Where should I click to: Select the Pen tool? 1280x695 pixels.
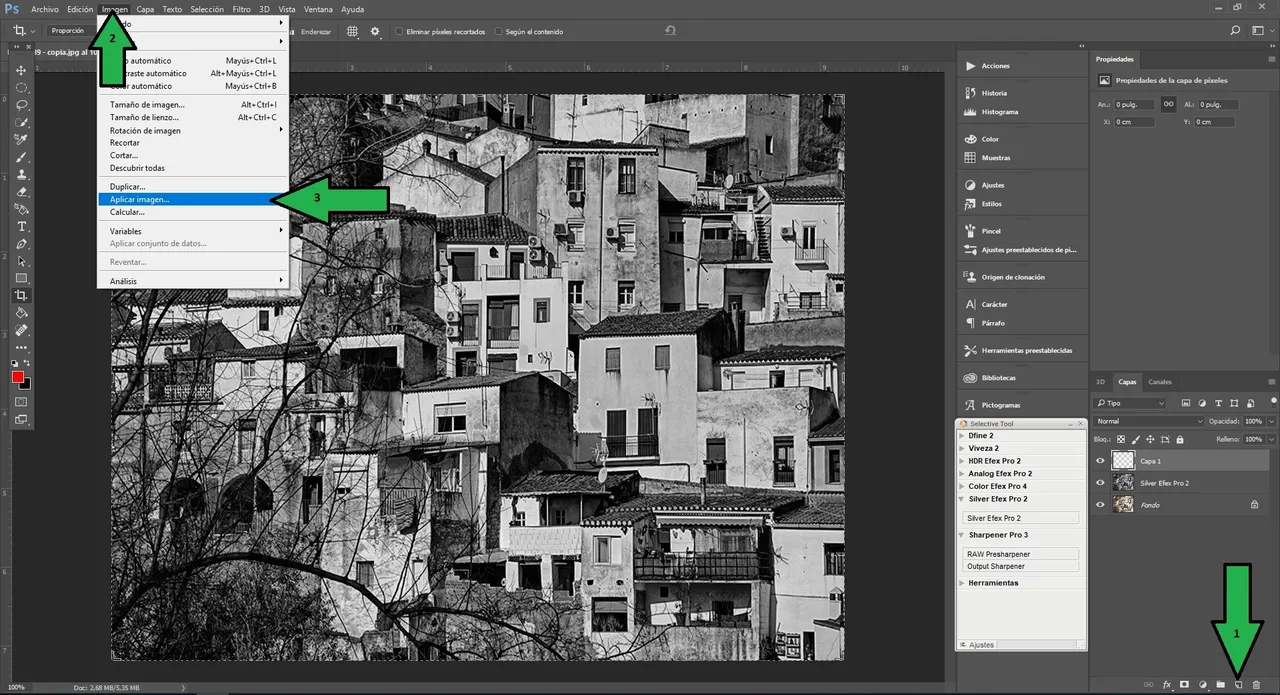tap(21, 243)
